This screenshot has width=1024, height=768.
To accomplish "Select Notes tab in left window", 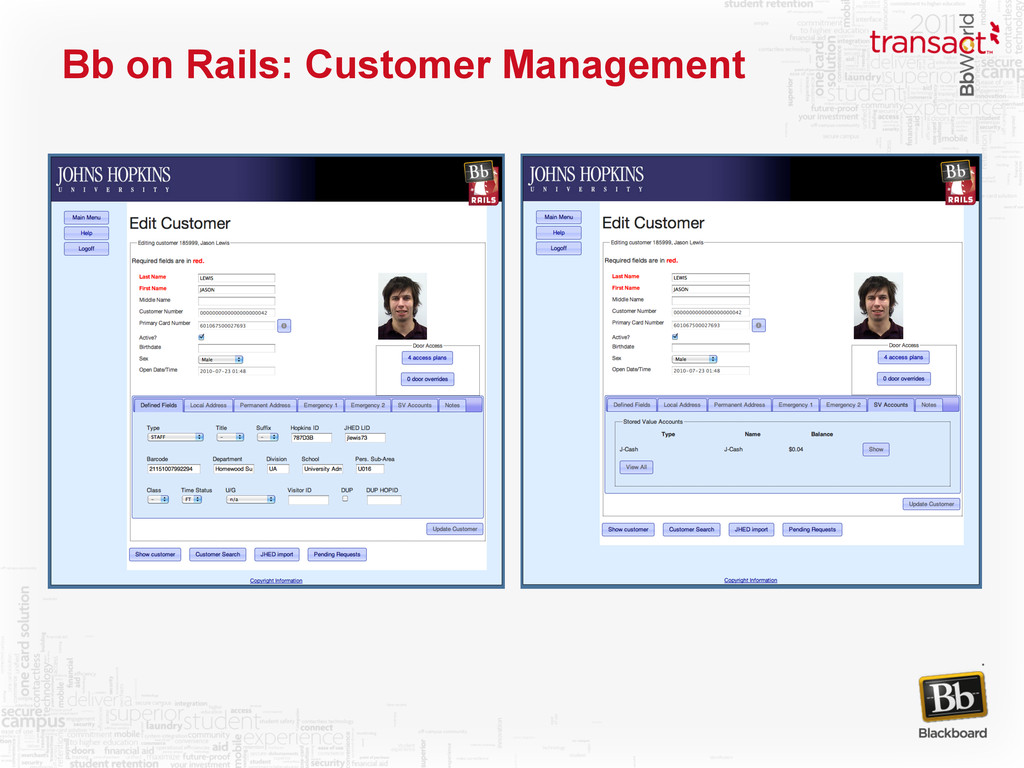I will [453, 406].
